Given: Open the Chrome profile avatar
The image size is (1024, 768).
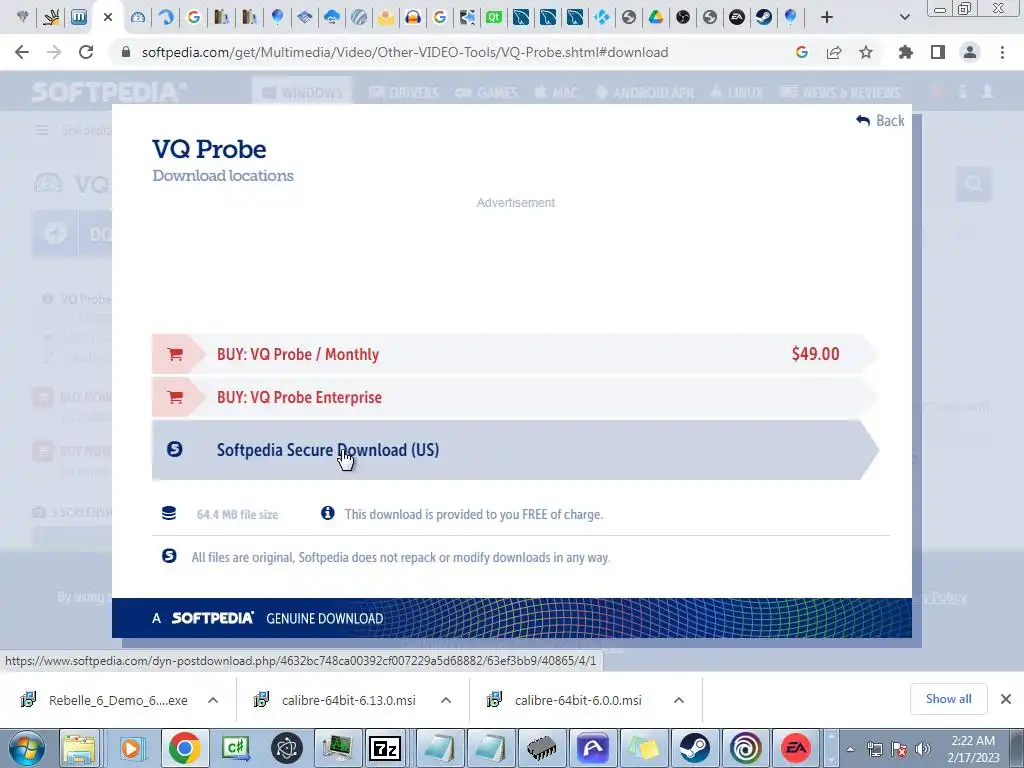Looking at the screenshot, I should [x=970, y=52].
